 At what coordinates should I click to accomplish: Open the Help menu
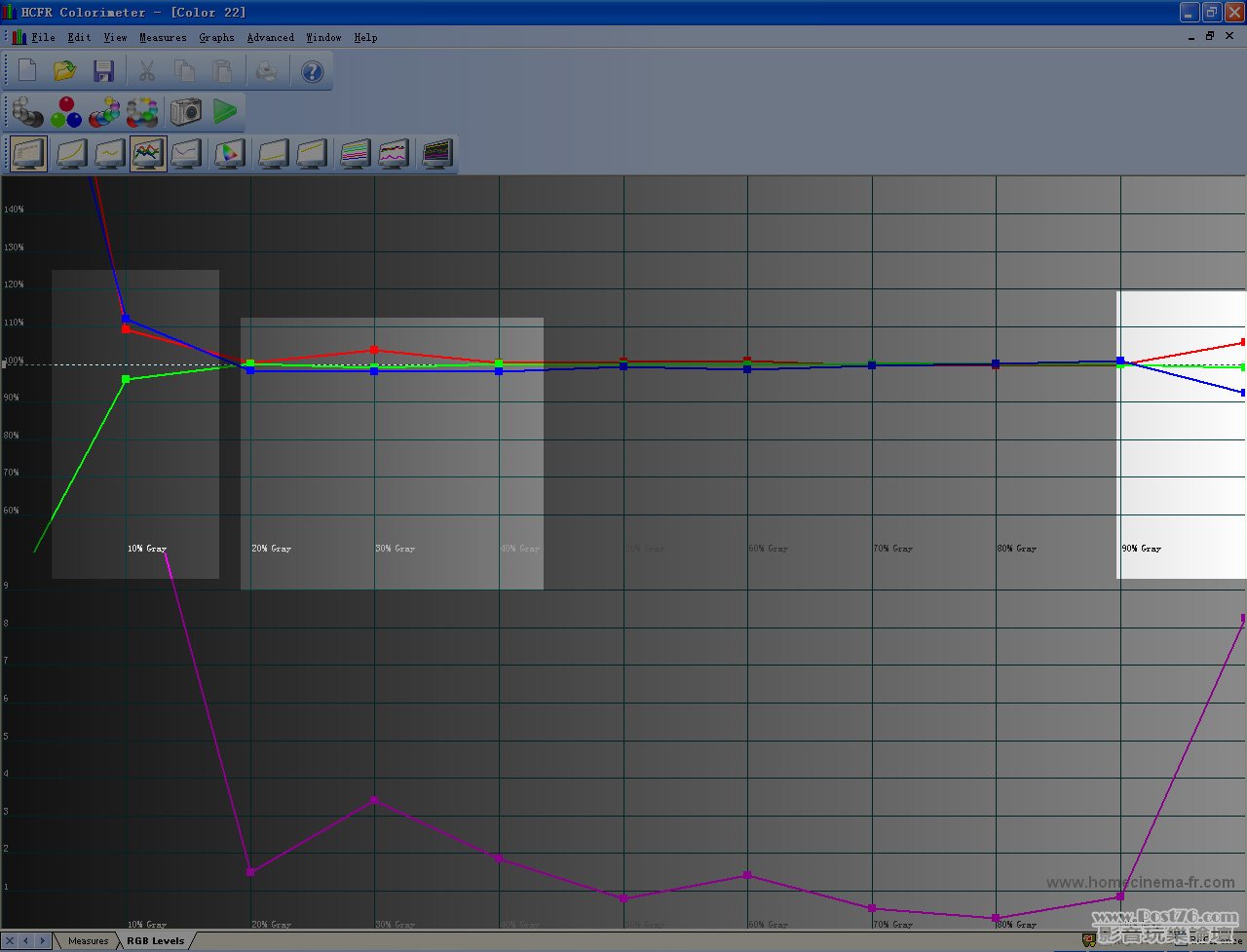click(365, 37)
